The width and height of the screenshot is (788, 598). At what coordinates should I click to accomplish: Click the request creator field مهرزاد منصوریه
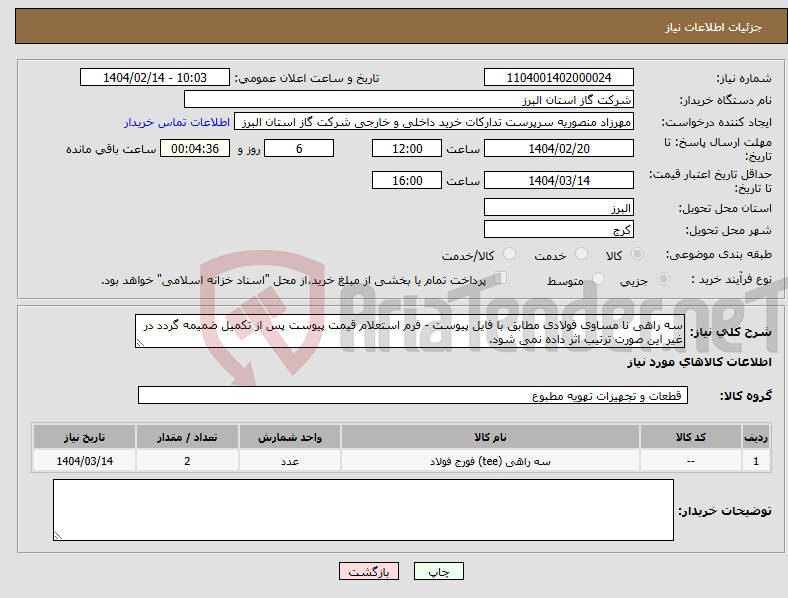coord(434,122)
